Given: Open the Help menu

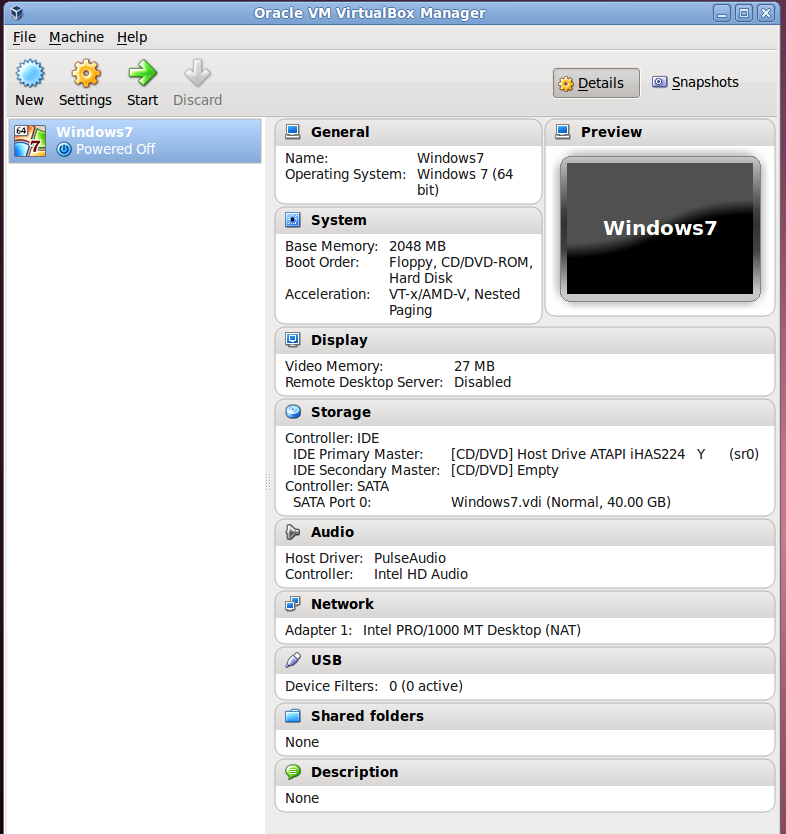Looking at the screenshot, I should tap(132, 37).
